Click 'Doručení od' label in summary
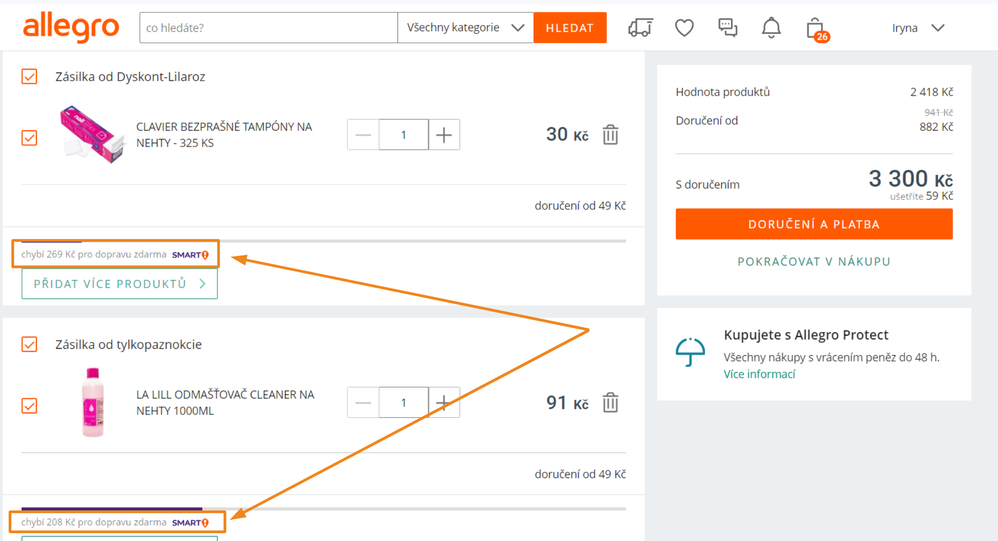This screenshot has width=998, height=541. [706, 120]
